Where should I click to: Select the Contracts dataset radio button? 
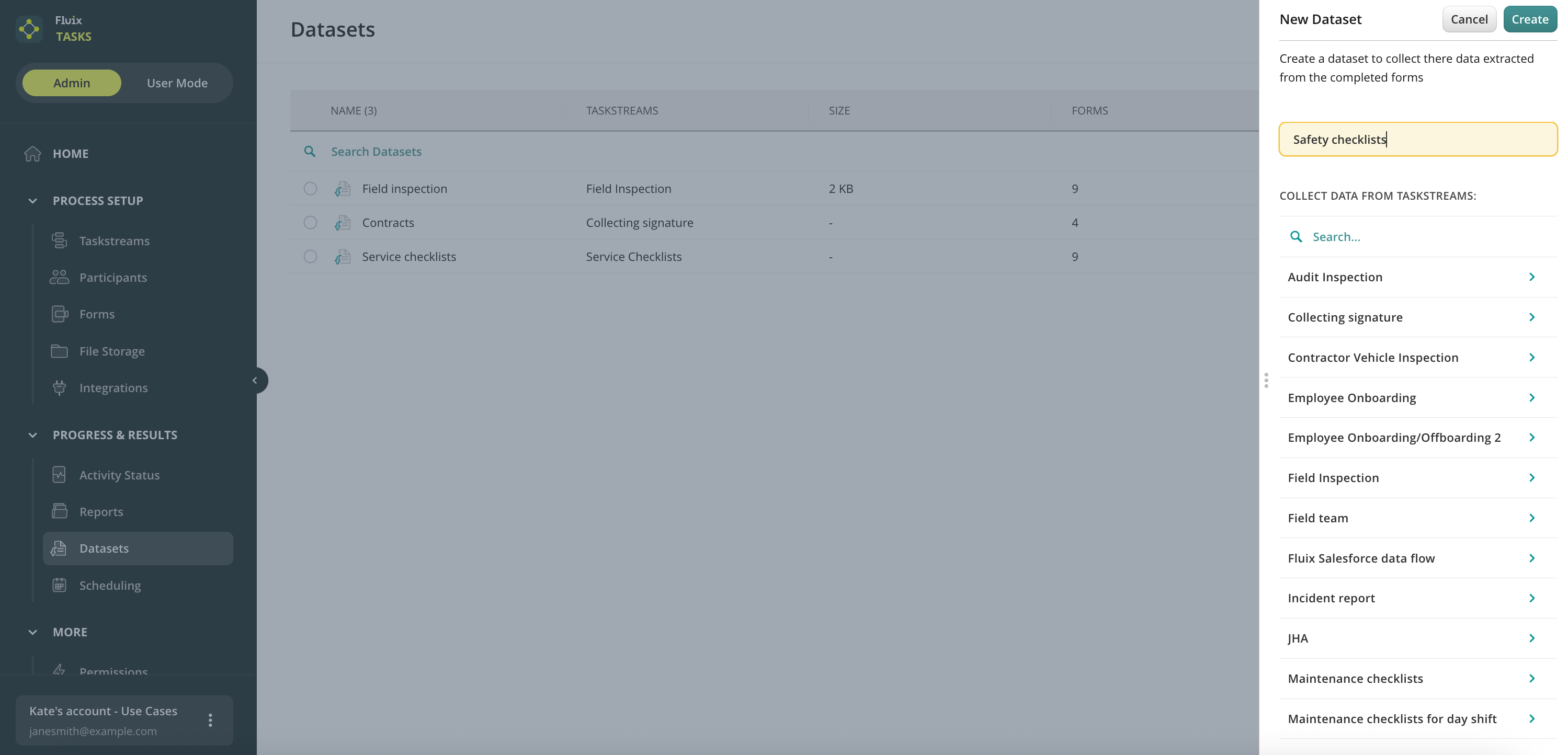tap(311, 223)
